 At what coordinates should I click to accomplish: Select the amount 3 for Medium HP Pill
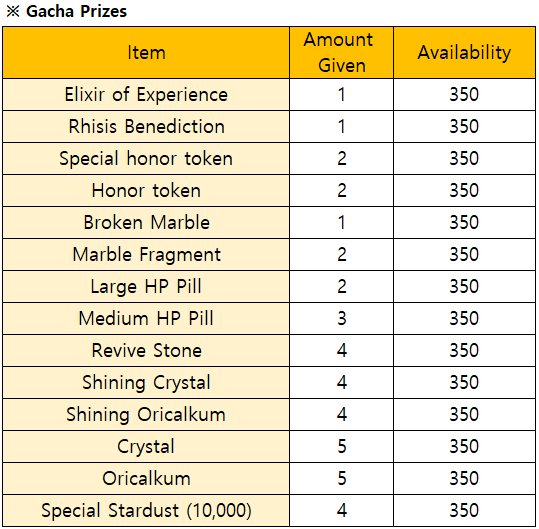click(341, 318)
